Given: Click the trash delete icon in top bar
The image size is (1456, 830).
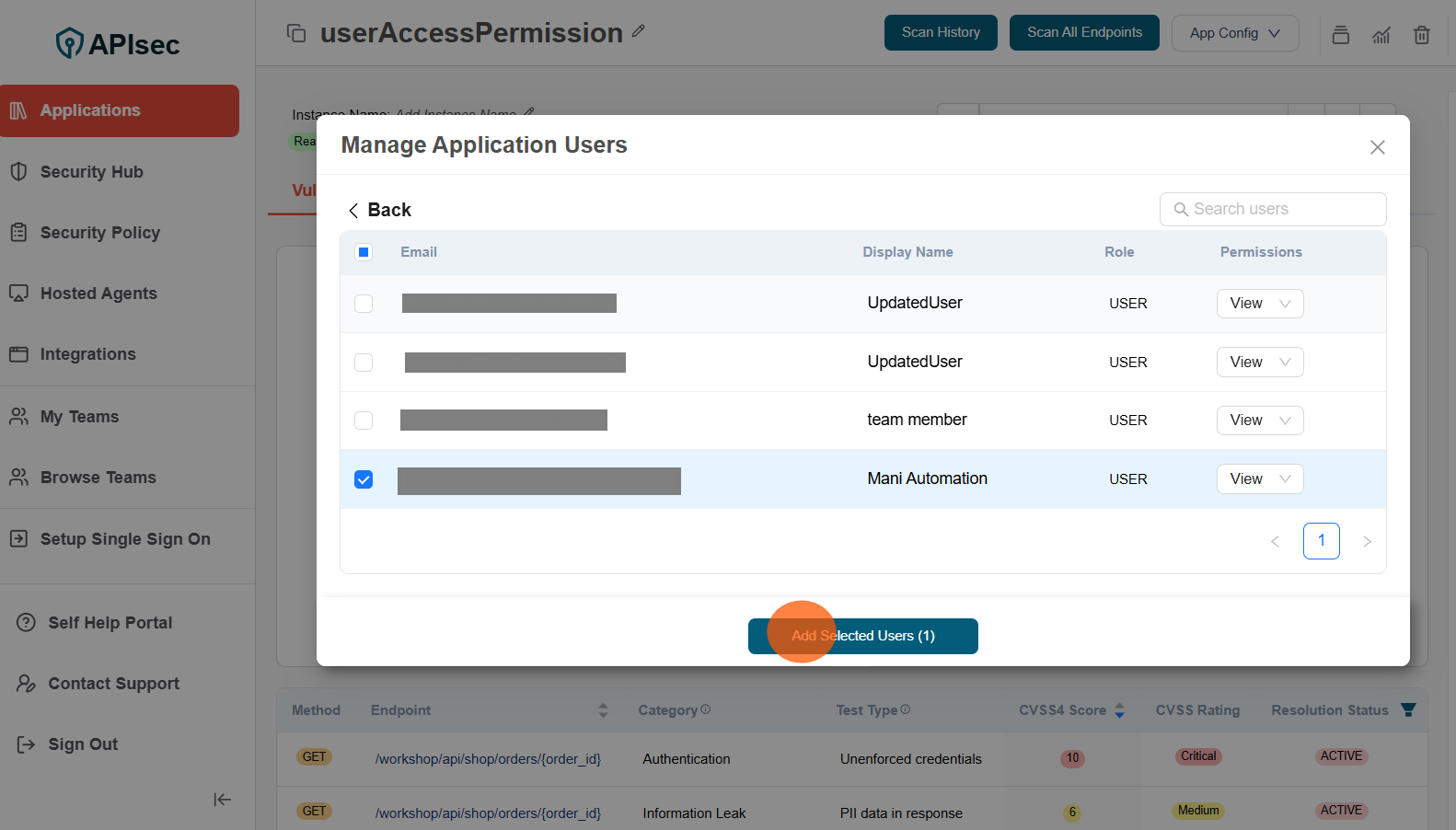Looking at the screenshot, I should pos(1421,35).
